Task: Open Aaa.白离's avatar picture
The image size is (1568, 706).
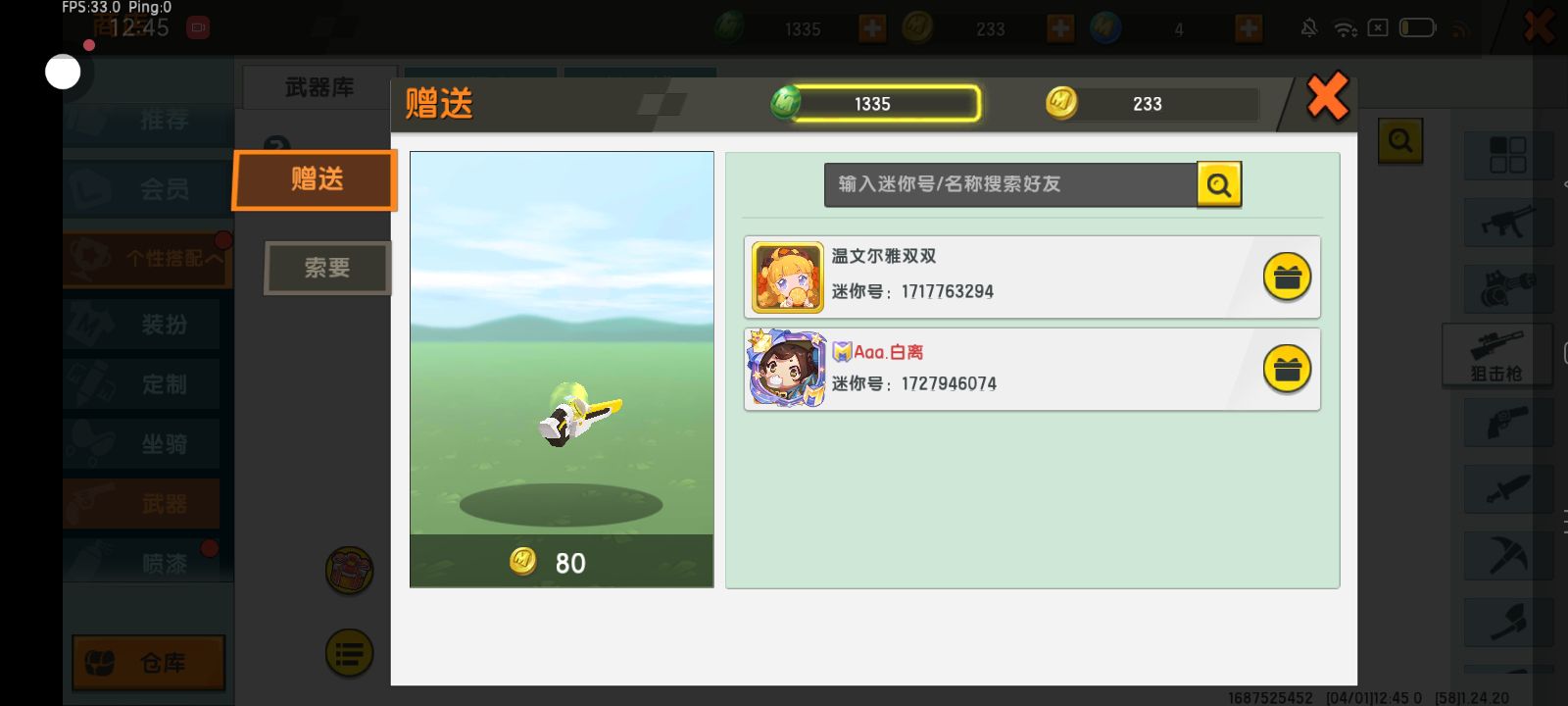Action: click(787, 369)
